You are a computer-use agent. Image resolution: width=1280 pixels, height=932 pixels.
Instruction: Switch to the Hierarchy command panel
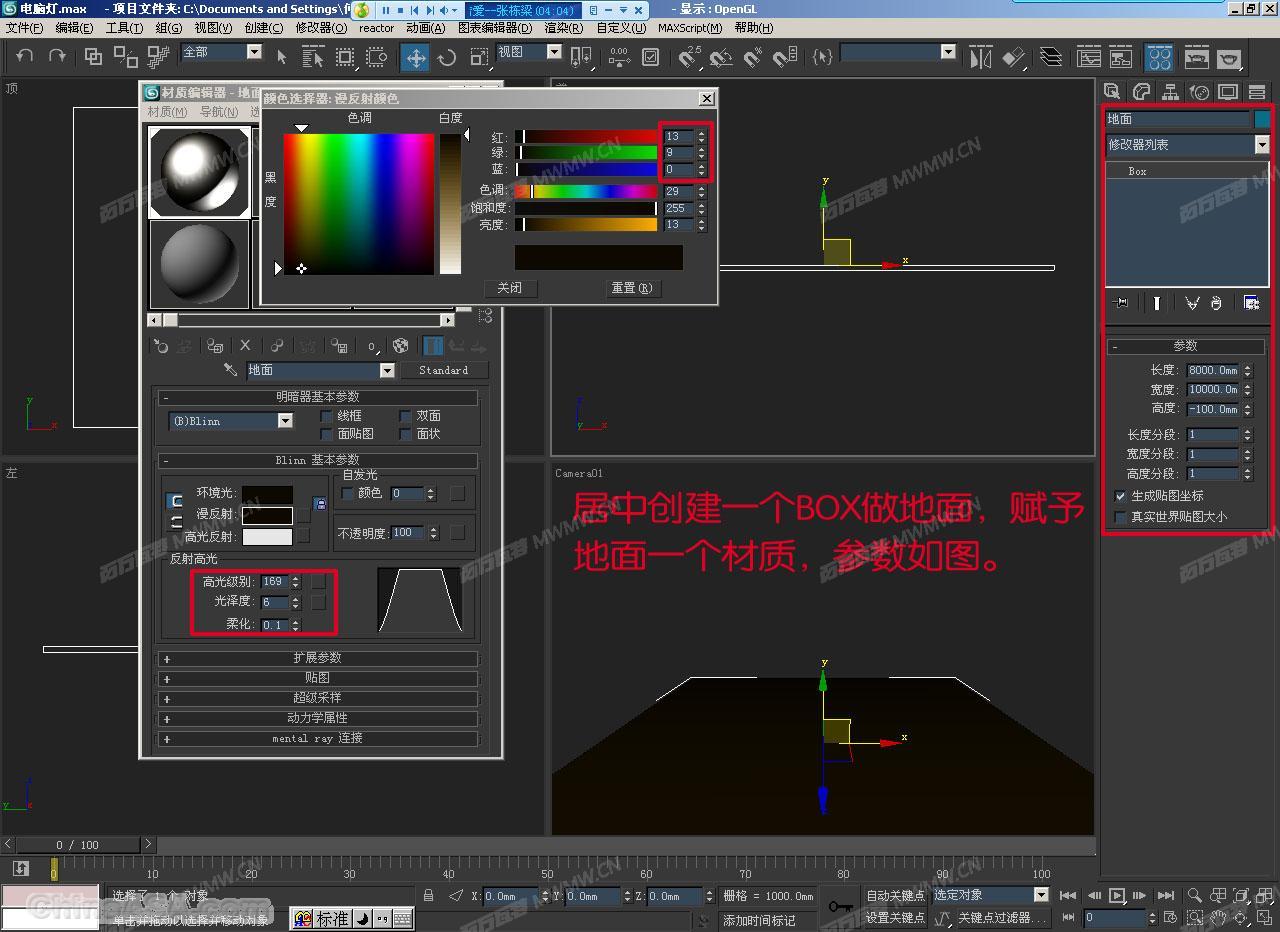[1170, 92]
